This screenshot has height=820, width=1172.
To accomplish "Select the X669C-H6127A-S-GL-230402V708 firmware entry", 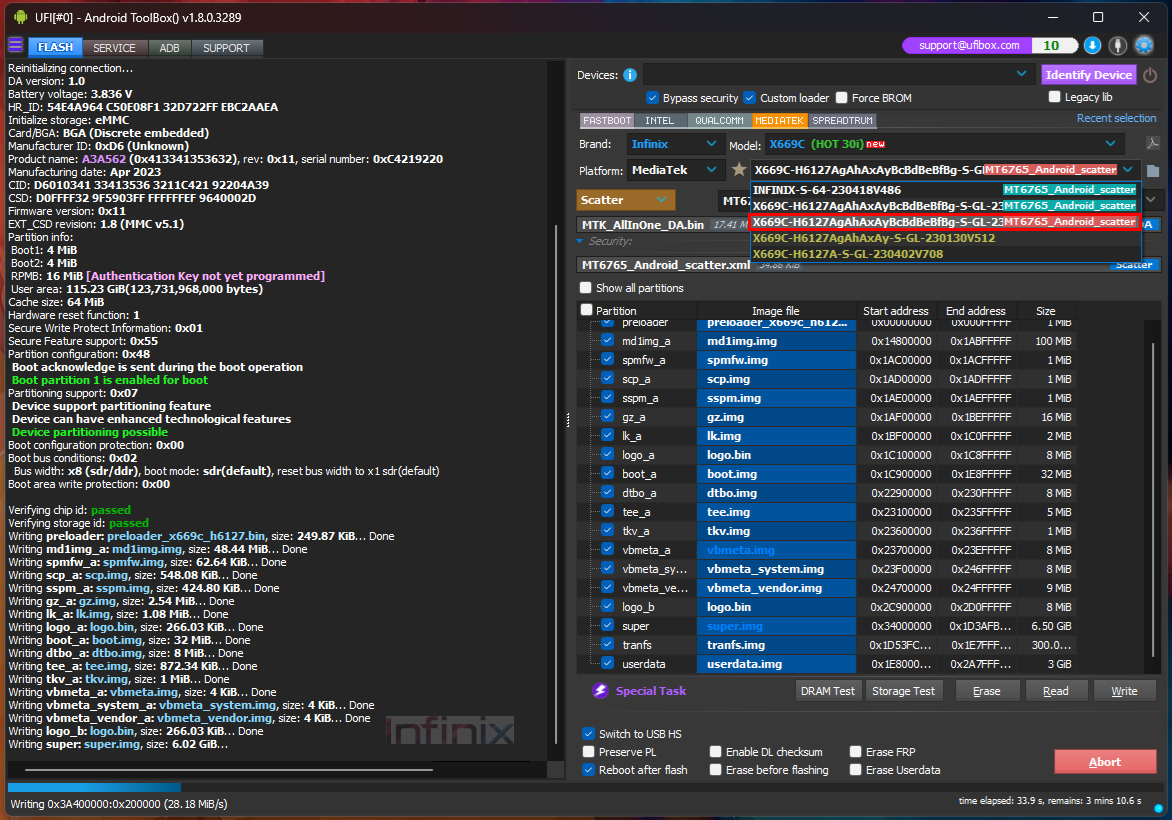I will click(x=945, y=254).
